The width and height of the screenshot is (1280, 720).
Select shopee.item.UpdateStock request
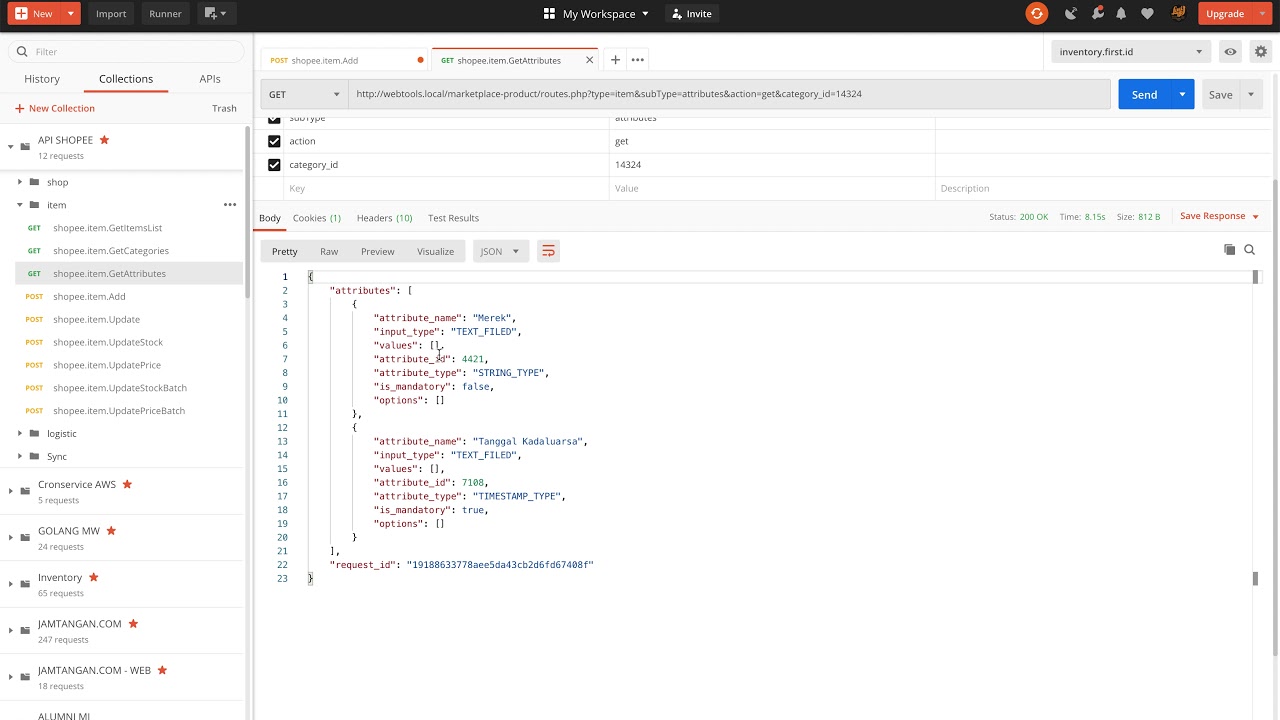tap(108, 342)
